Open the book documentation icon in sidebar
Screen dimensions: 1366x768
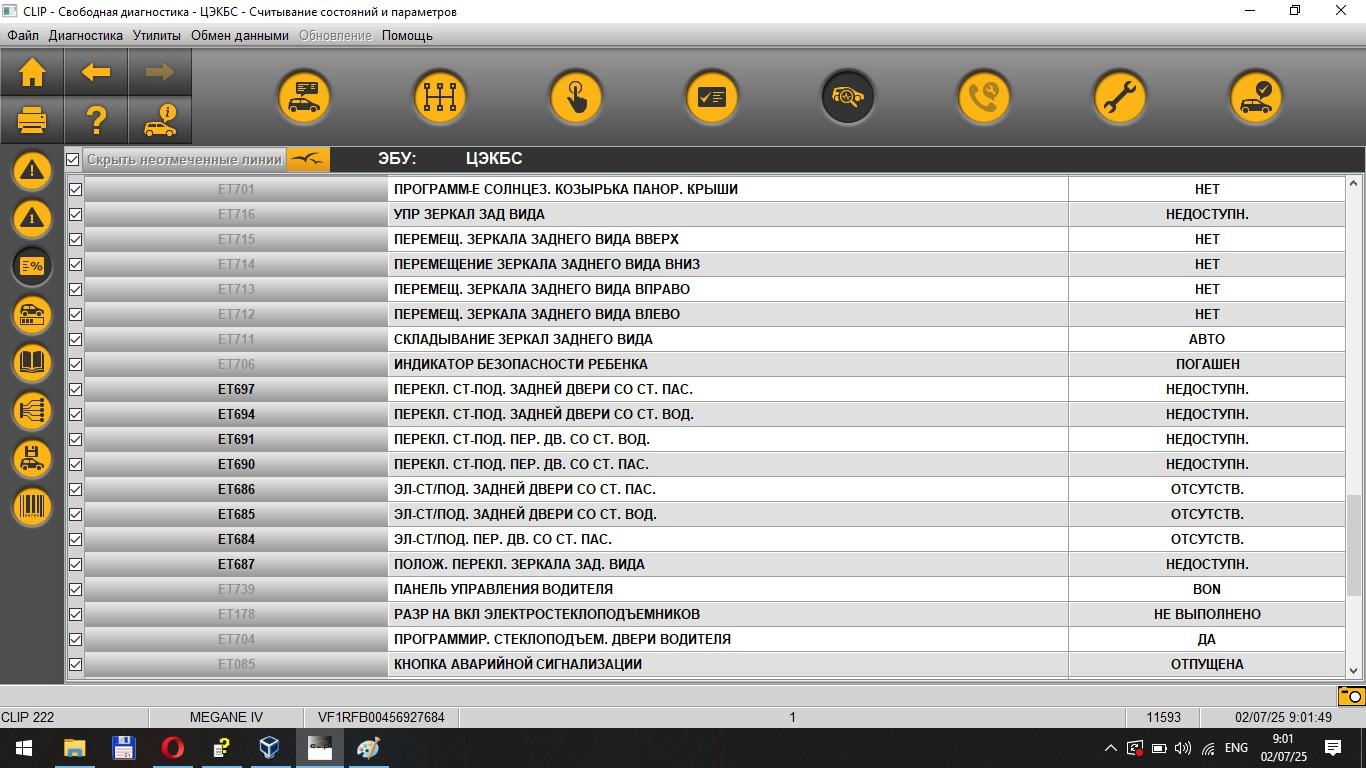click(x=32, y=362)
